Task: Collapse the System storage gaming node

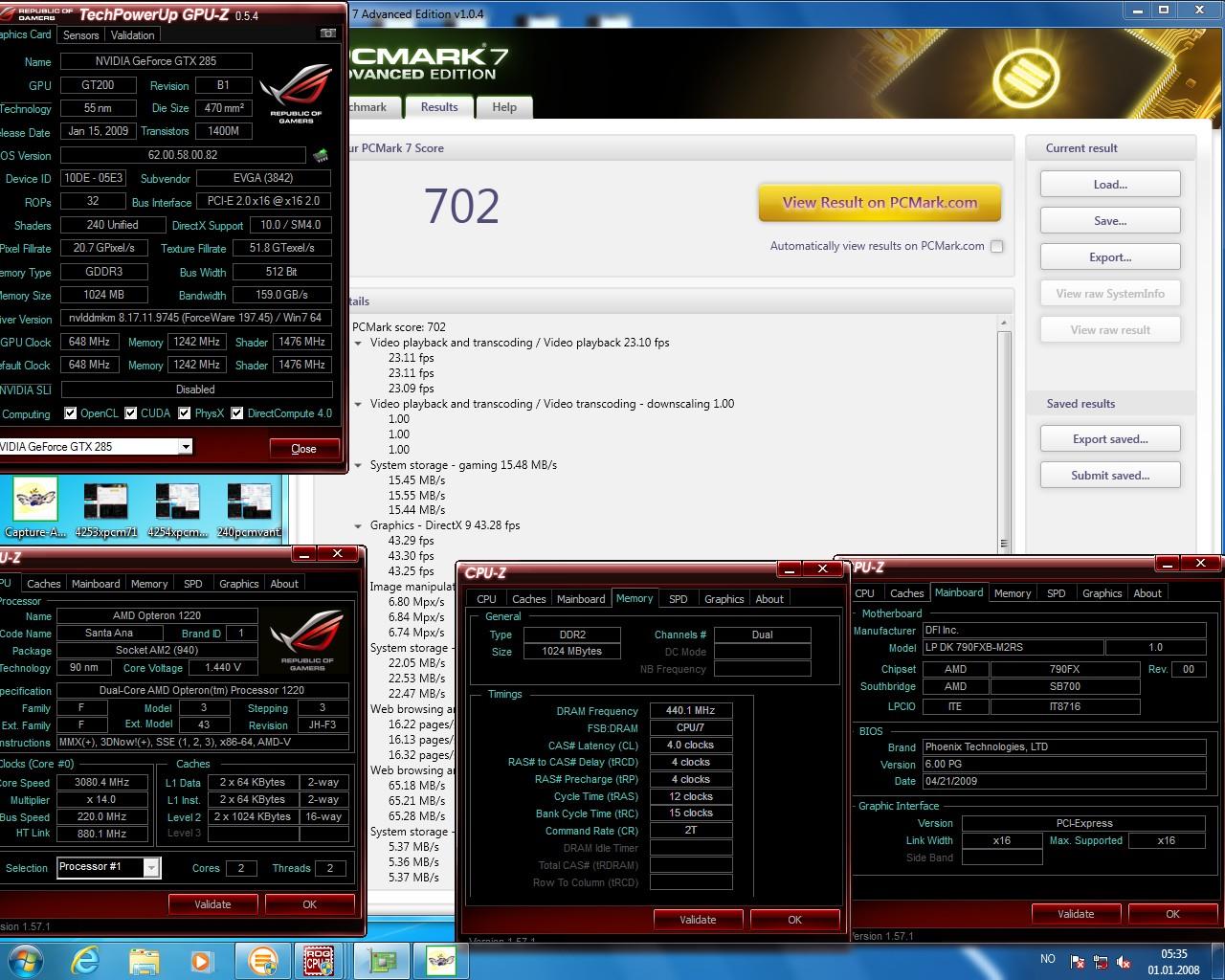Action: click(x=359, y=465)
